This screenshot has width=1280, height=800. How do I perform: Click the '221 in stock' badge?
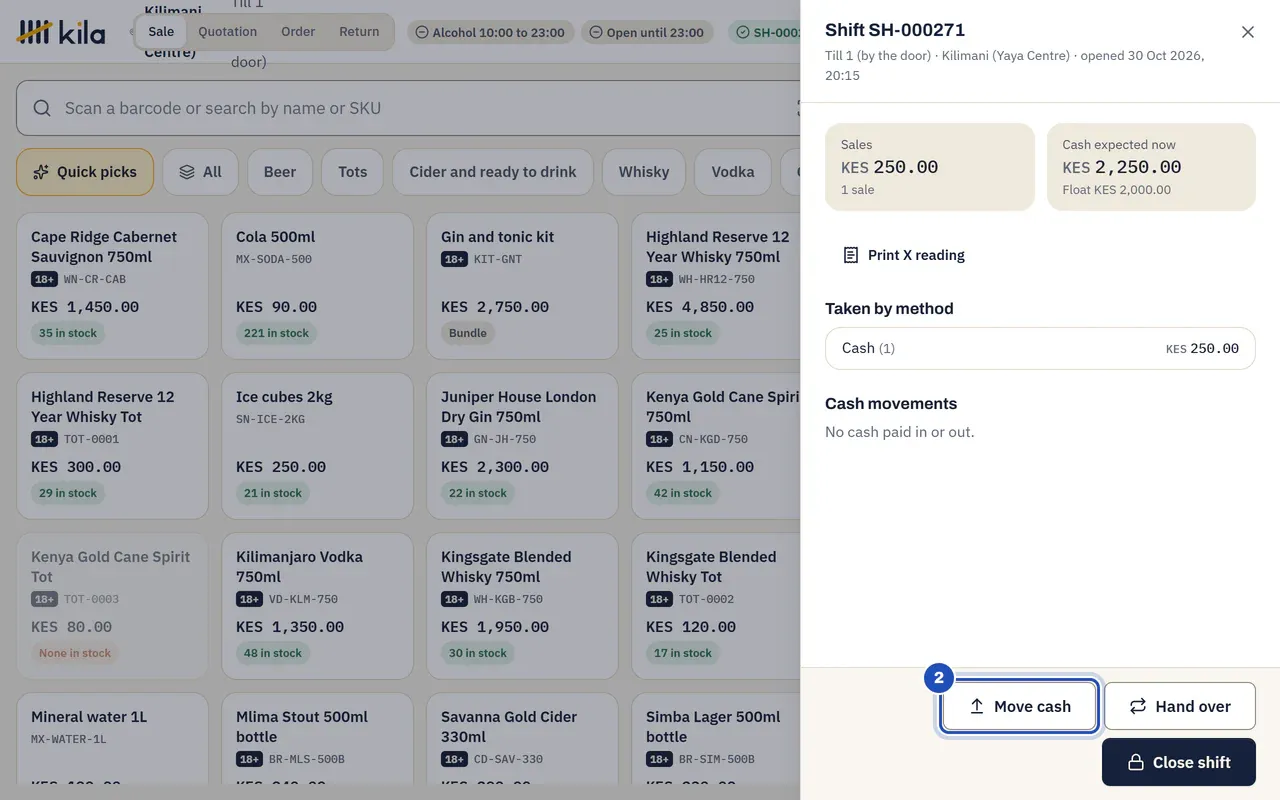pyautogui.click(x=276, y=333)
